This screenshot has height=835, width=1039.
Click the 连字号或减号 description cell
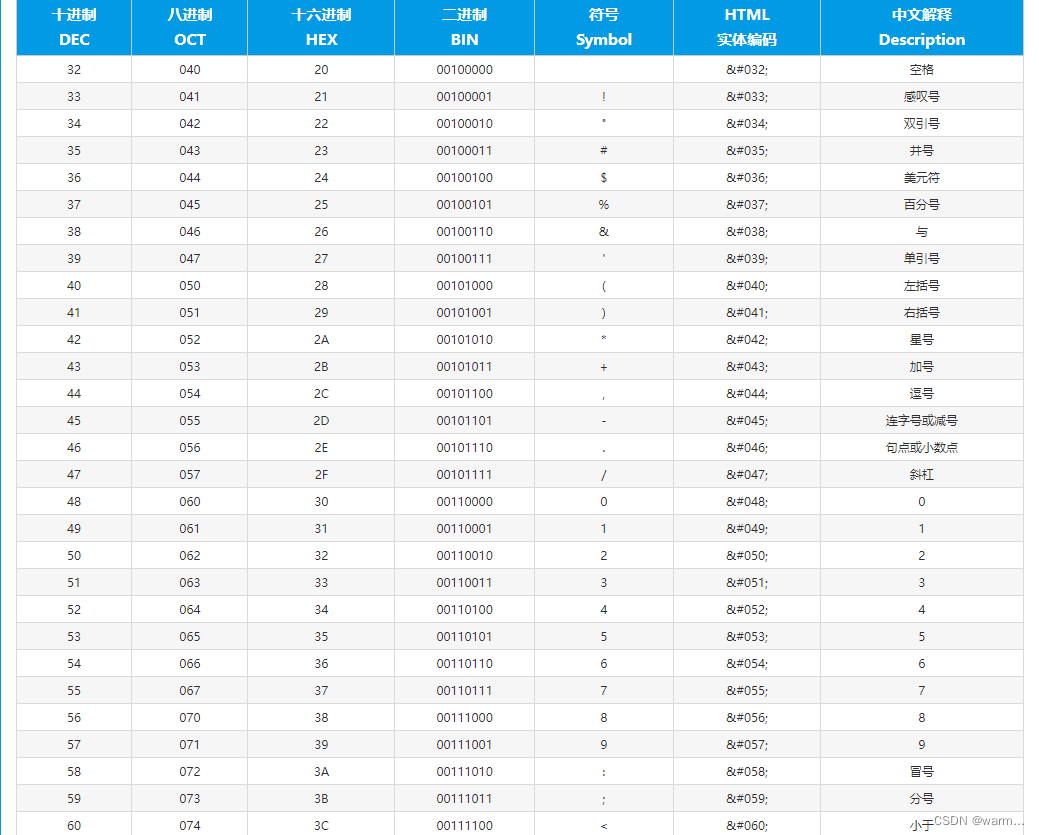[922, 421]
